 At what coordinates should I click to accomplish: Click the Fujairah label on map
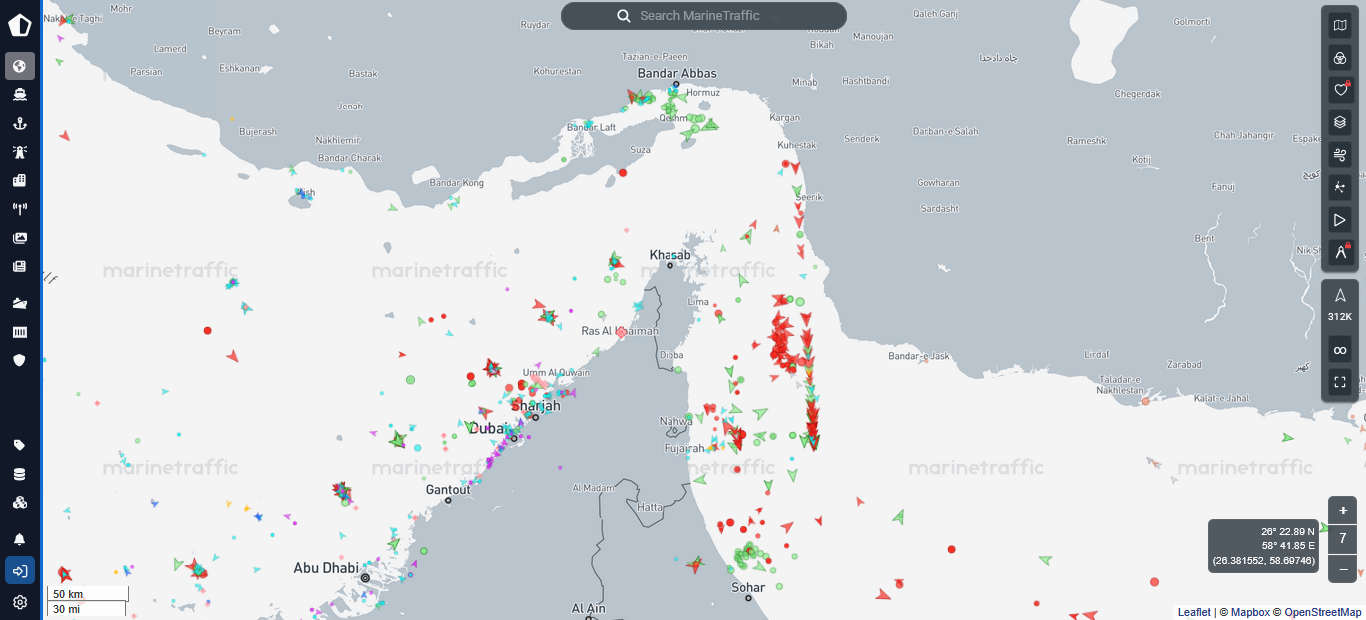pos(685,448)
